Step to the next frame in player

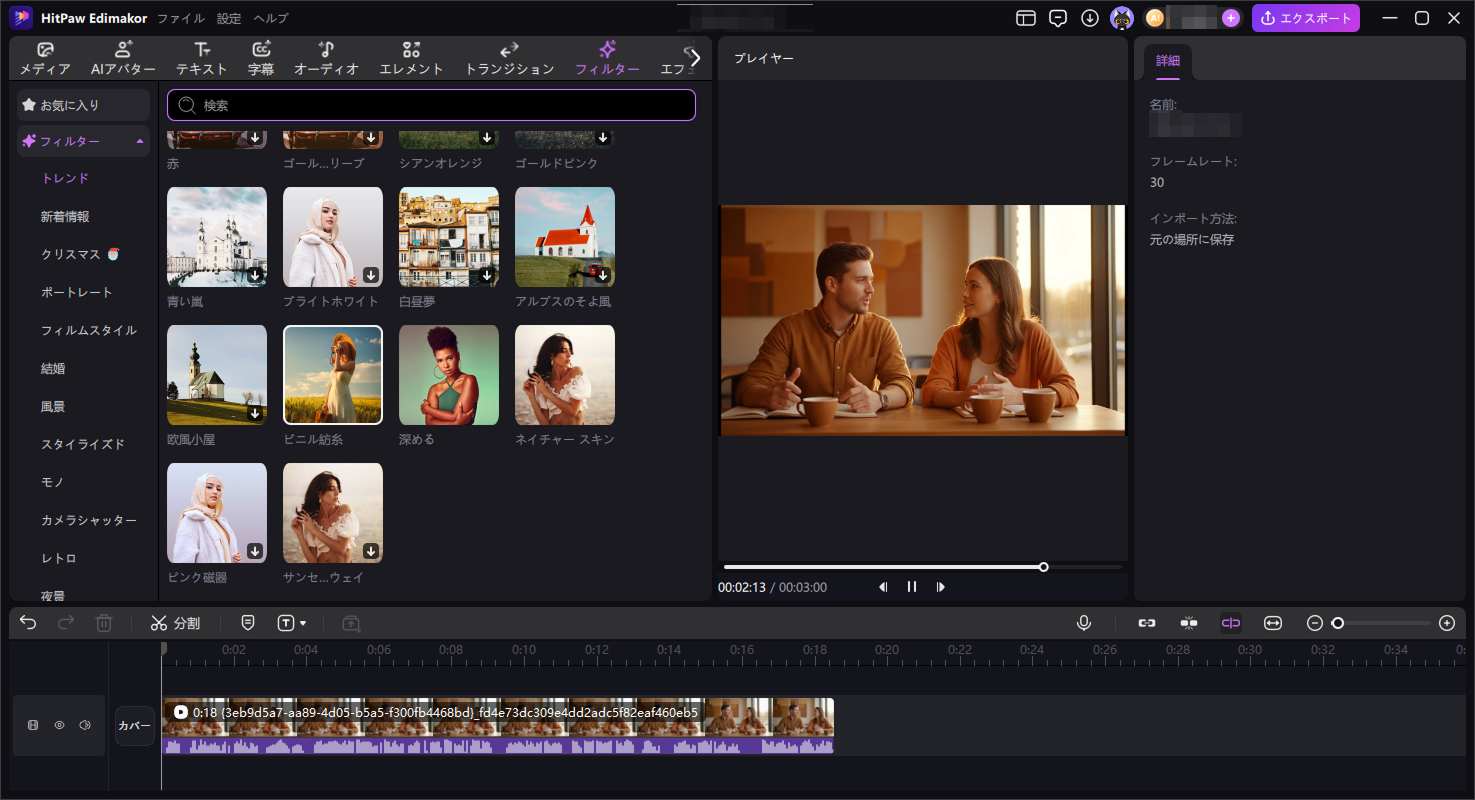pos(940,587)
